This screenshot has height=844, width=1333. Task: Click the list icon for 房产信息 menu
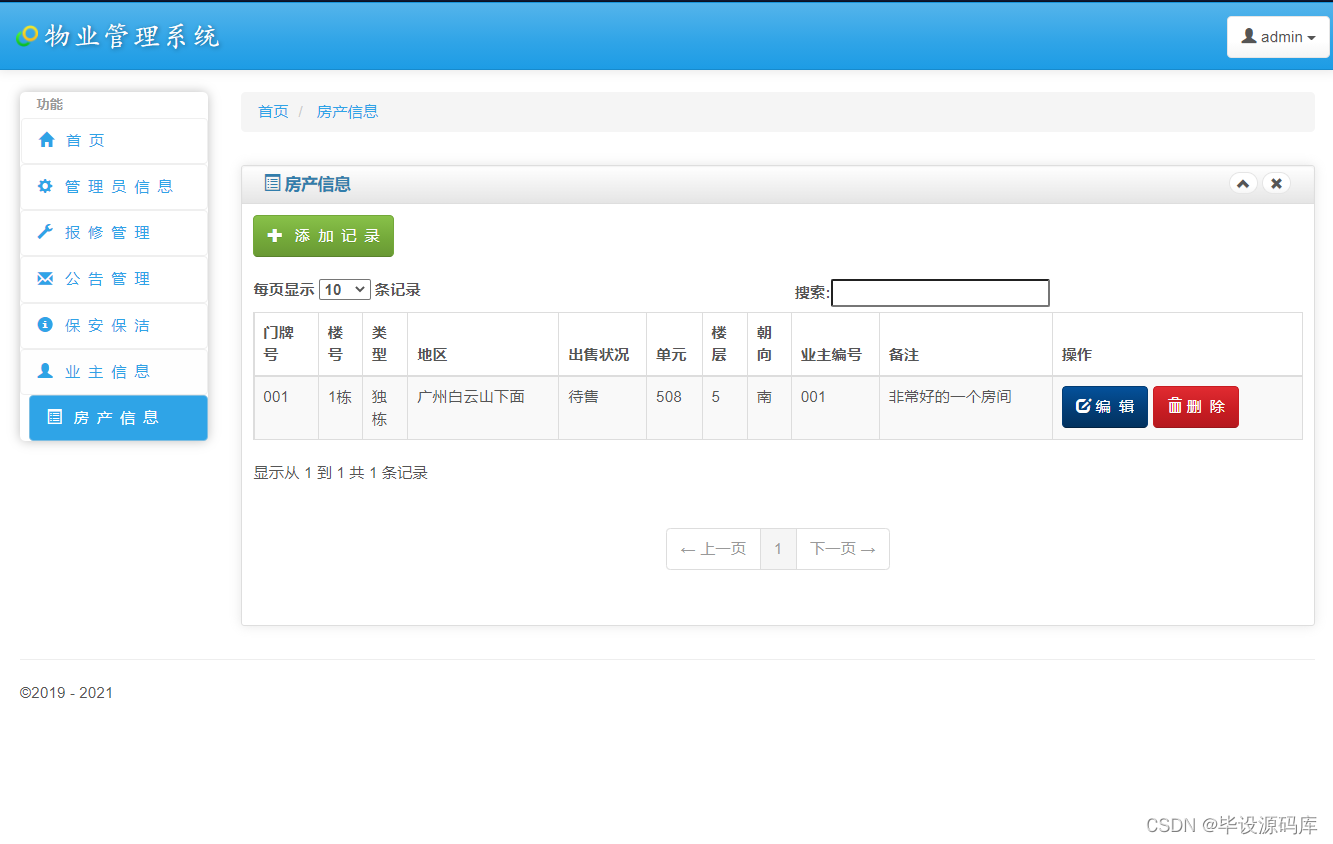pyautogui.click(x=55, y=417)
